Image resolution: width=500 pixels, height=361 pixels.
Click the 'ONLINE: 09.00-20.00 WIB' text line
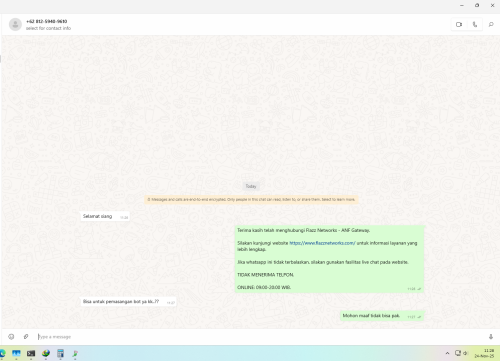point(264,287)
